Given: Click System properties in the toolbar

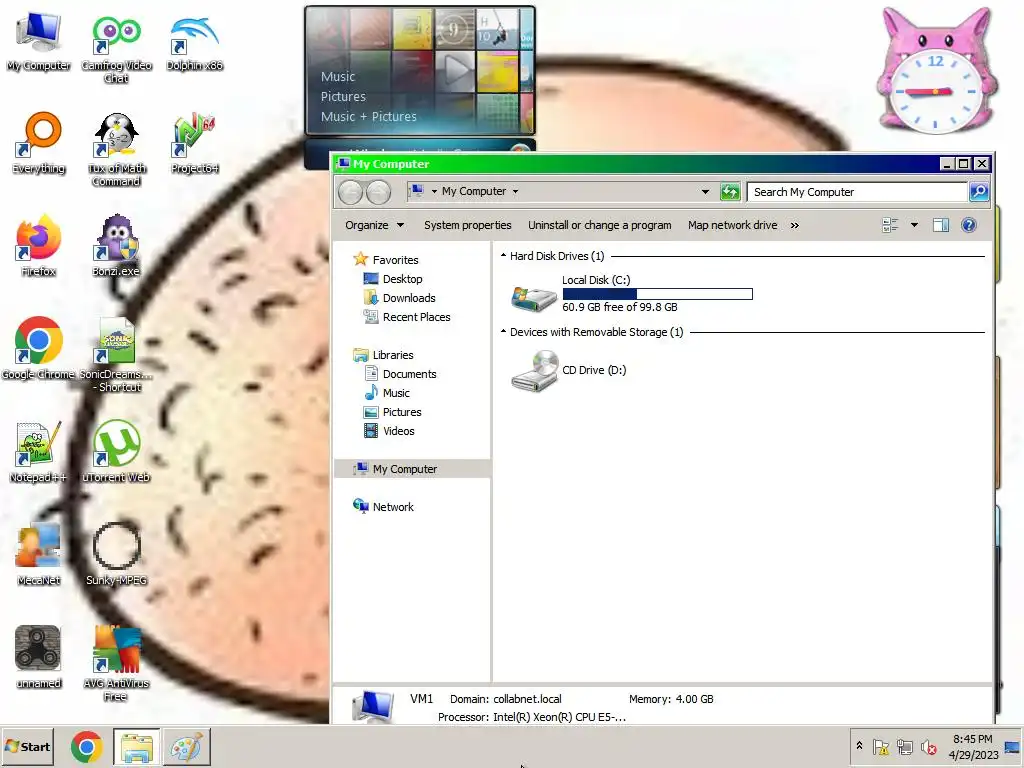Looking at the screenshot, I should [x=468, y=225].
